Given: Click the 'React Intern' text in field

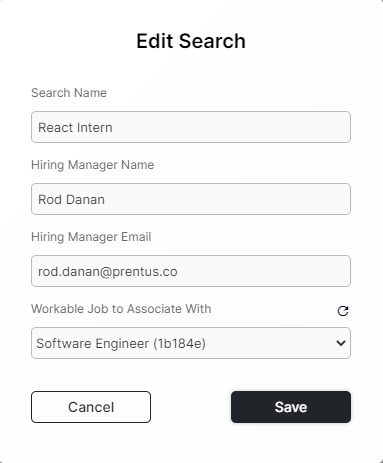Looking at the screenshot, I should click(75, 127).
